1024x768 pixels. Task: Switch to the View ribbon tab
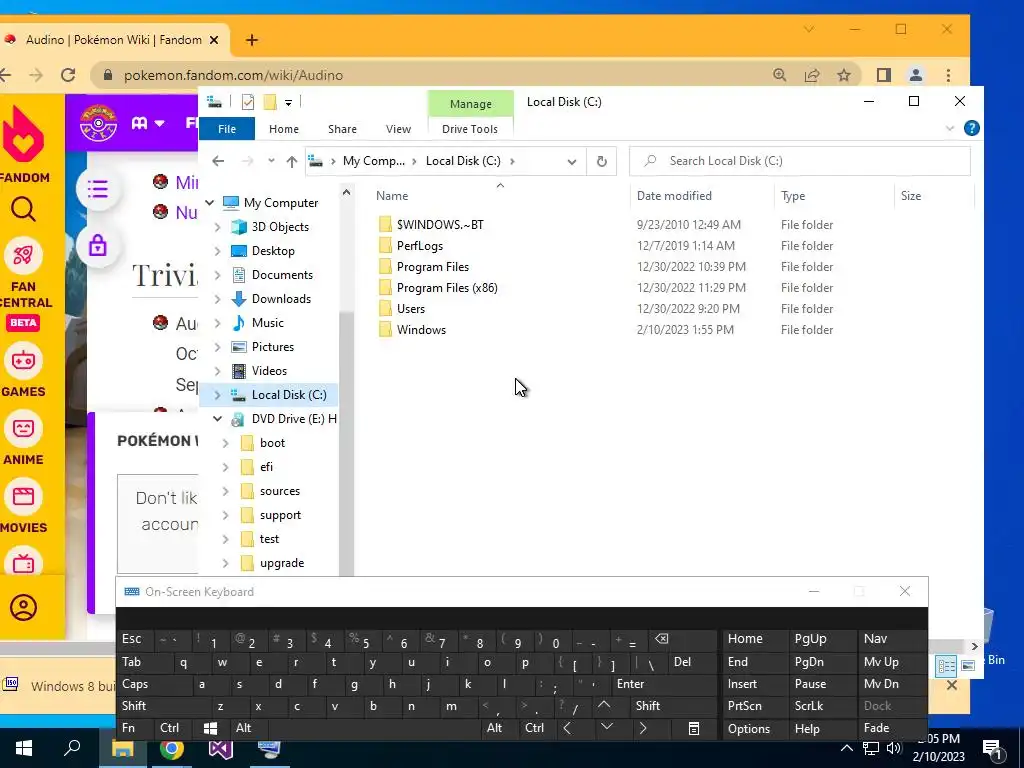tap(398, 129)
